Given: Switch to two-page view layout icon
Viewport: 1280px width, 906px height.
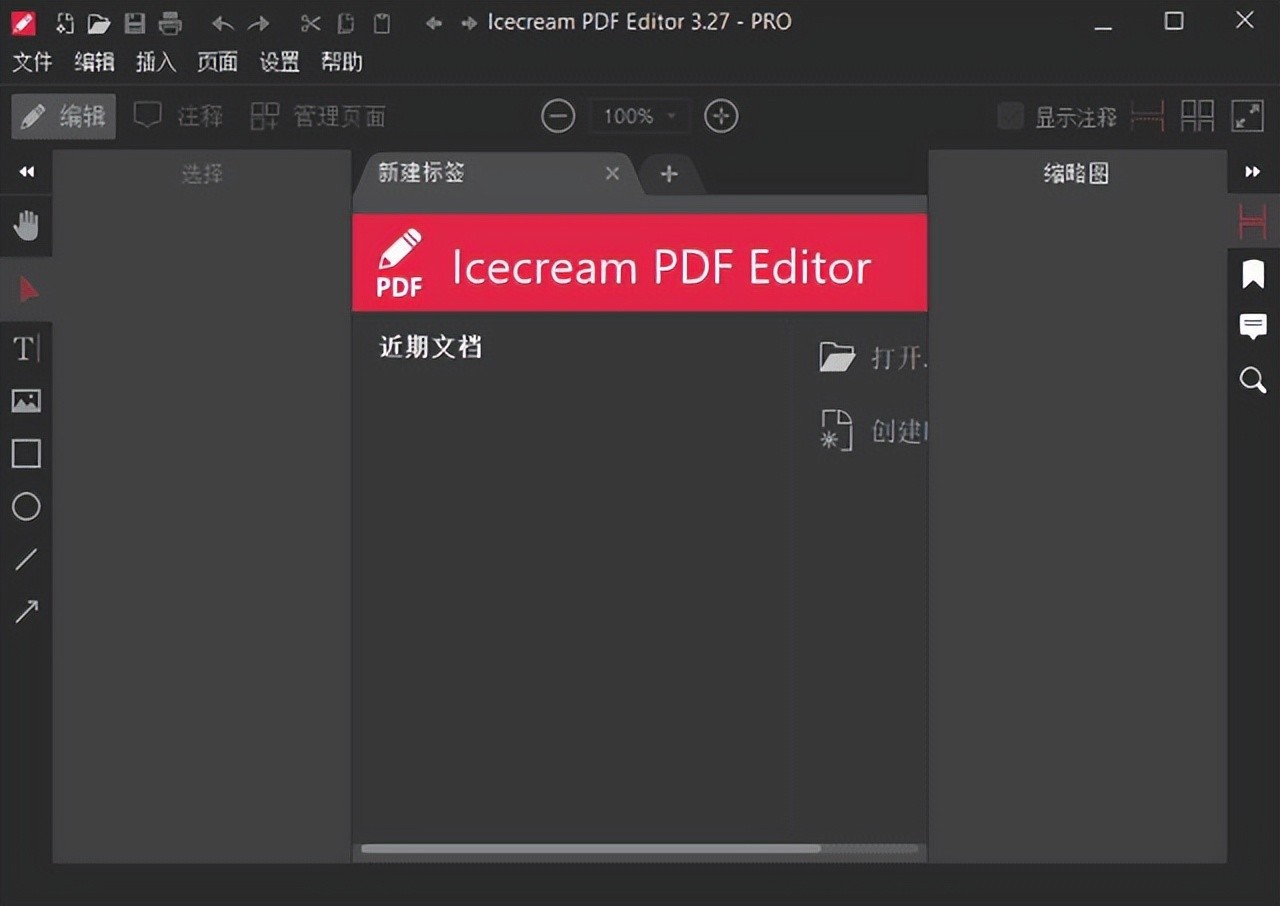Looking at the screenshot, I should pos(1197,116).
